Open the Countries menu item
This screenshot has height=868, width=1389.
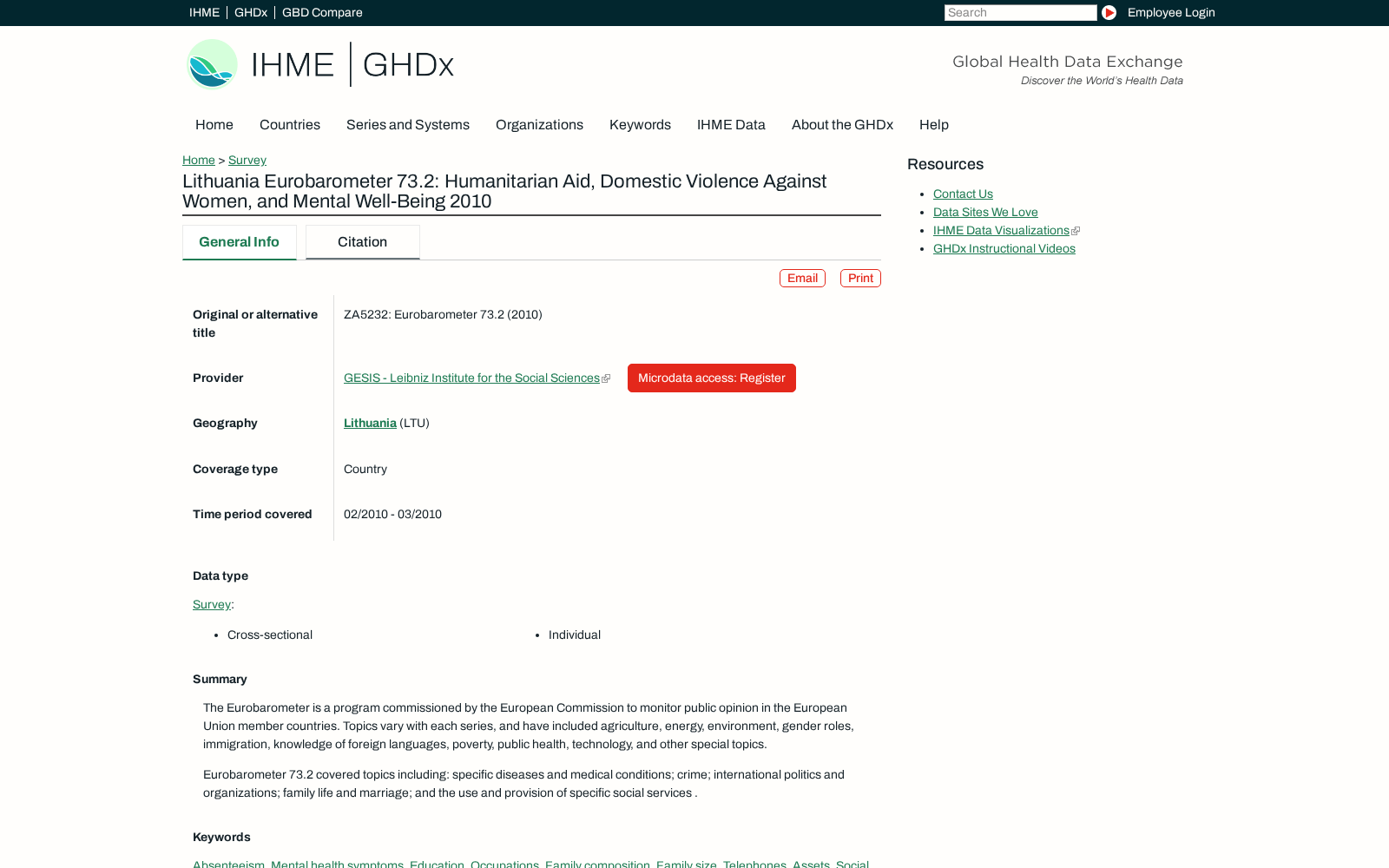click(x=290, y=125)
